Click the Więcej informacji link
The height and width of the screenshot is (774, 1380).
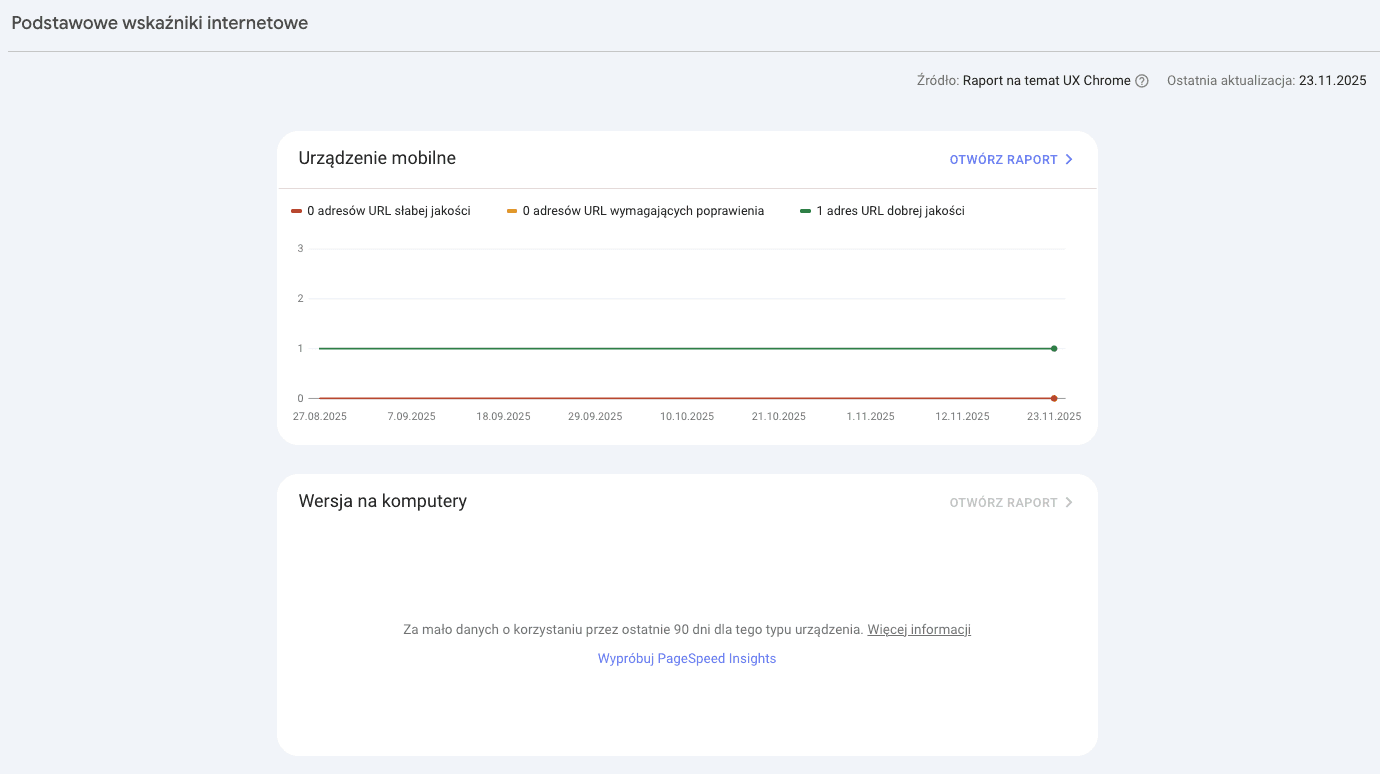tap(919, 630)
